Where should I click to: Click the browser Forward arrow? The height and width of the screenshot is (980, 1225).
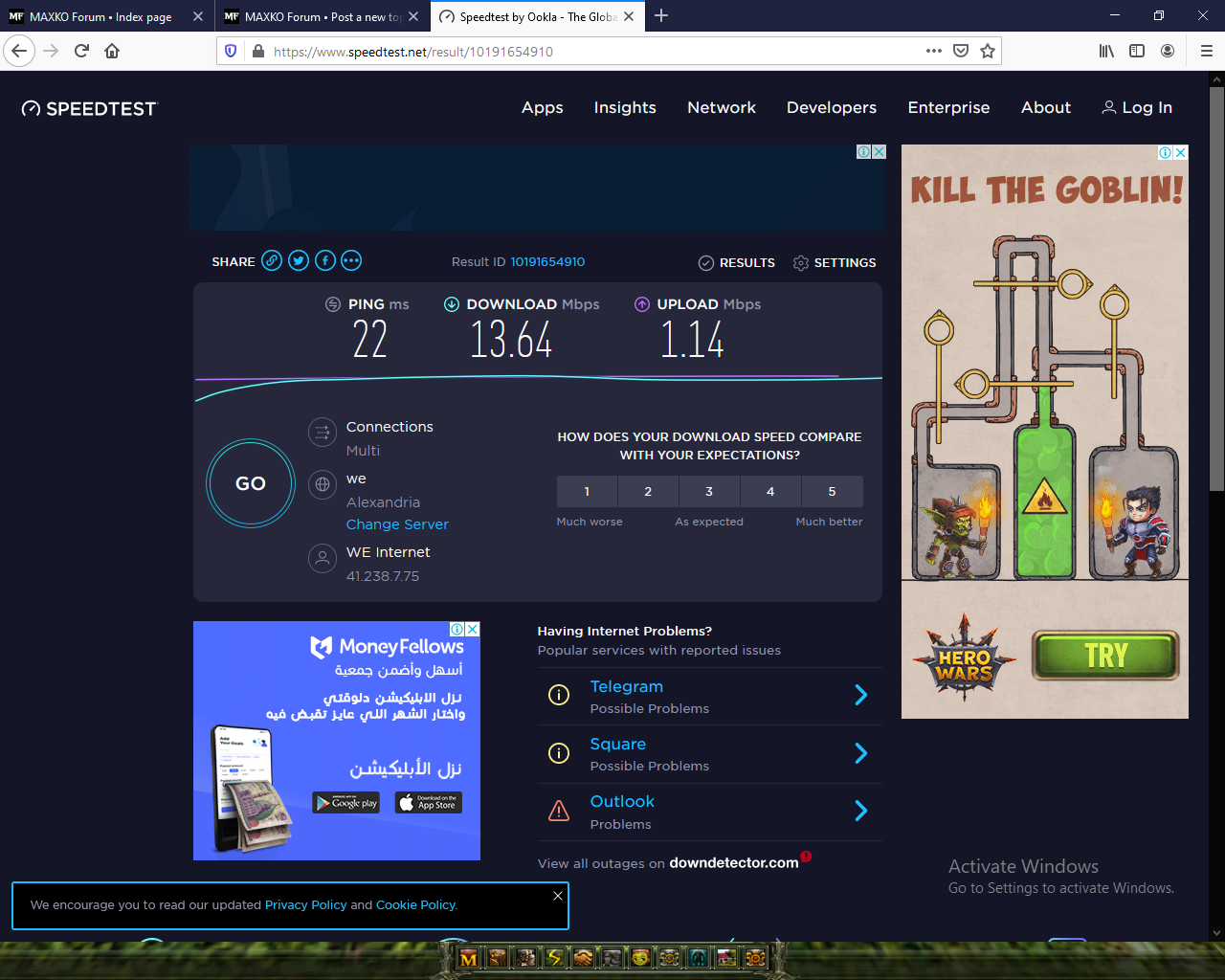52,51
